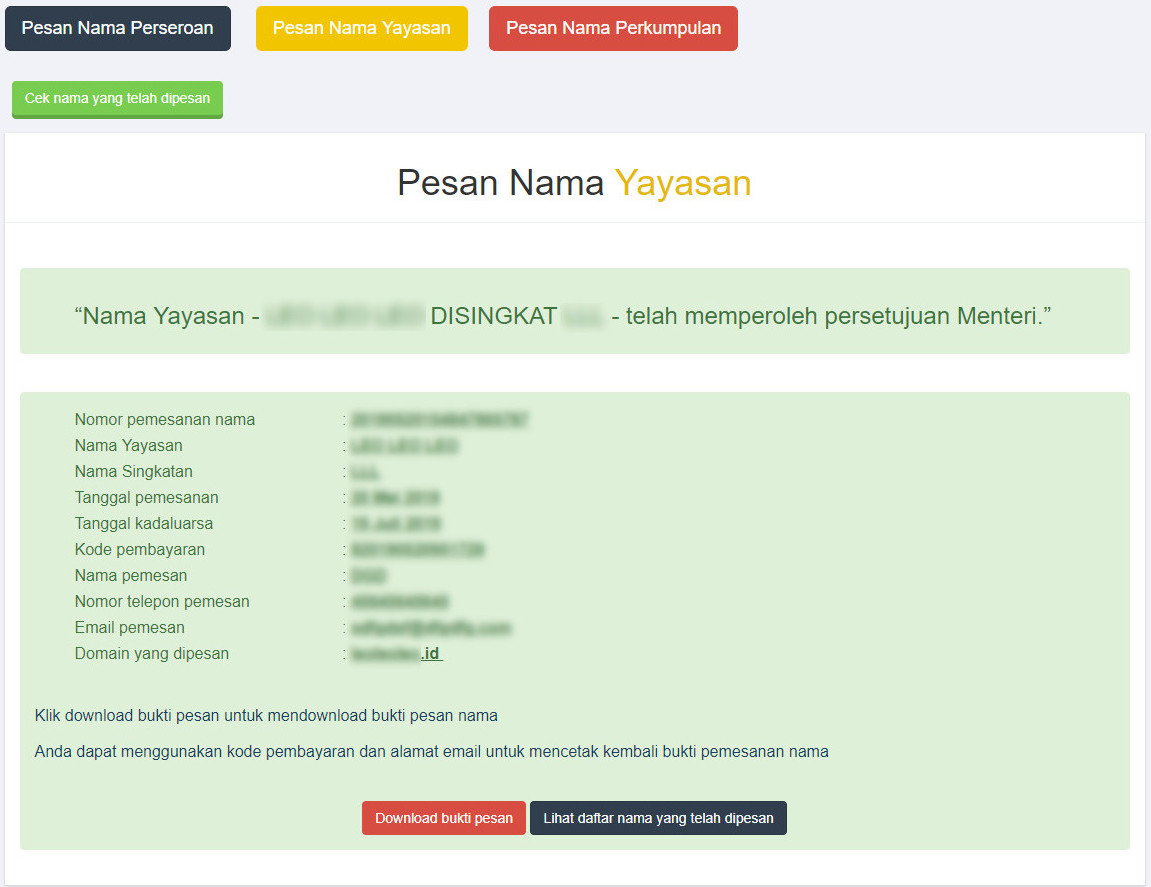
Task: Click the Menteri approval message banner
Action: (x=574, y=316)
